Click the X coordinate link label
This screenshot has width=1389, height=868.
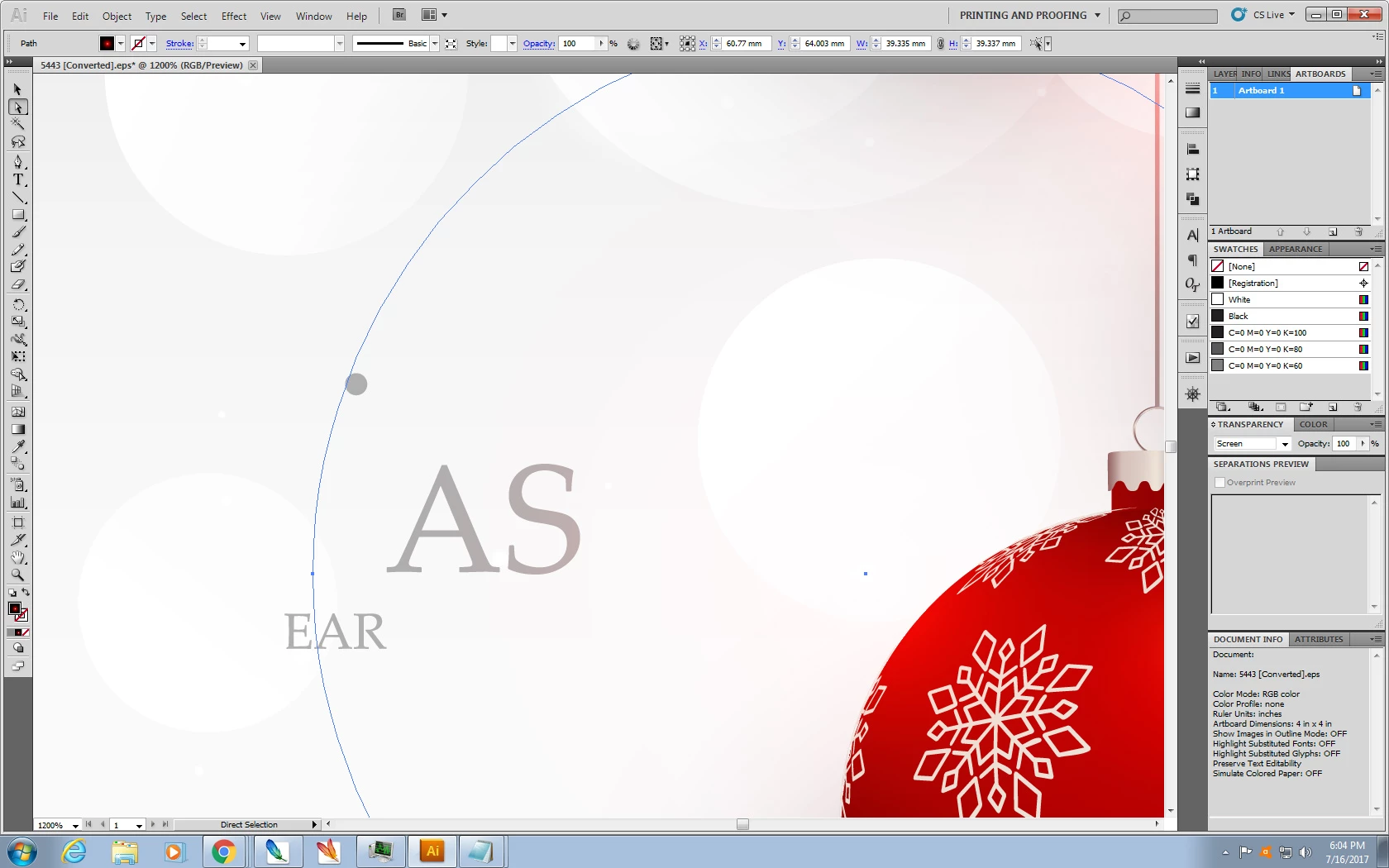point(703,44)
